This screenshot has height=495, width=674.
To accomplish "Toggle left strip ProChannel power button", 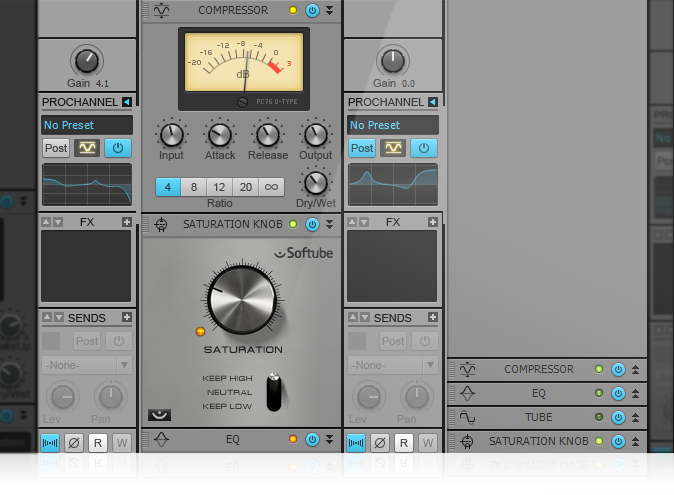I will (x=118, y=148).
